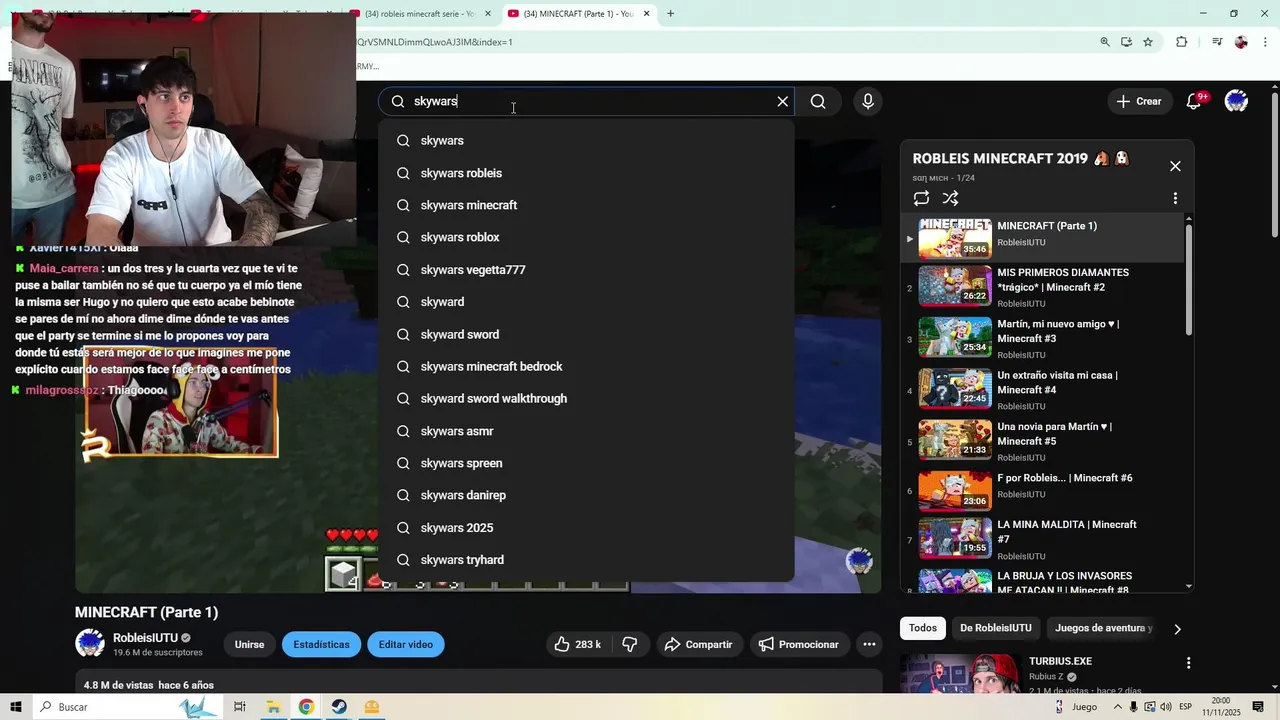Open playlist options three-dot menu
This screenshot has width=1280, height=720.
1175,198
